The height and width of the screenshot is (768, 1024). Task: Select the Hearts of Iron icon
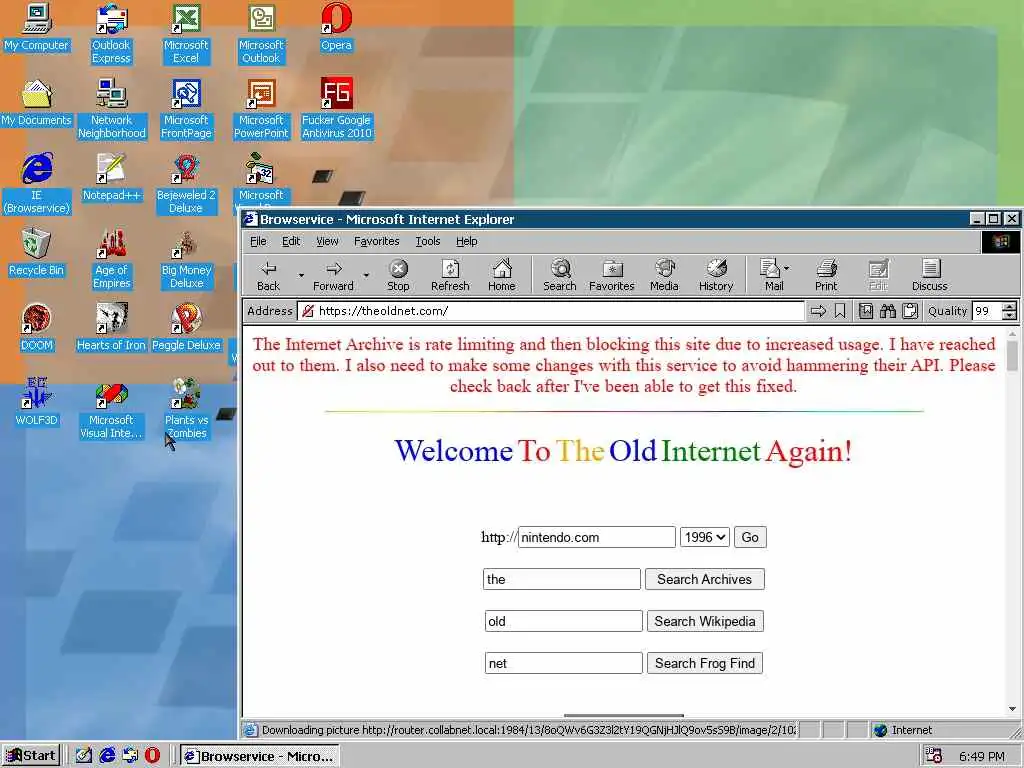pos(112,328)
